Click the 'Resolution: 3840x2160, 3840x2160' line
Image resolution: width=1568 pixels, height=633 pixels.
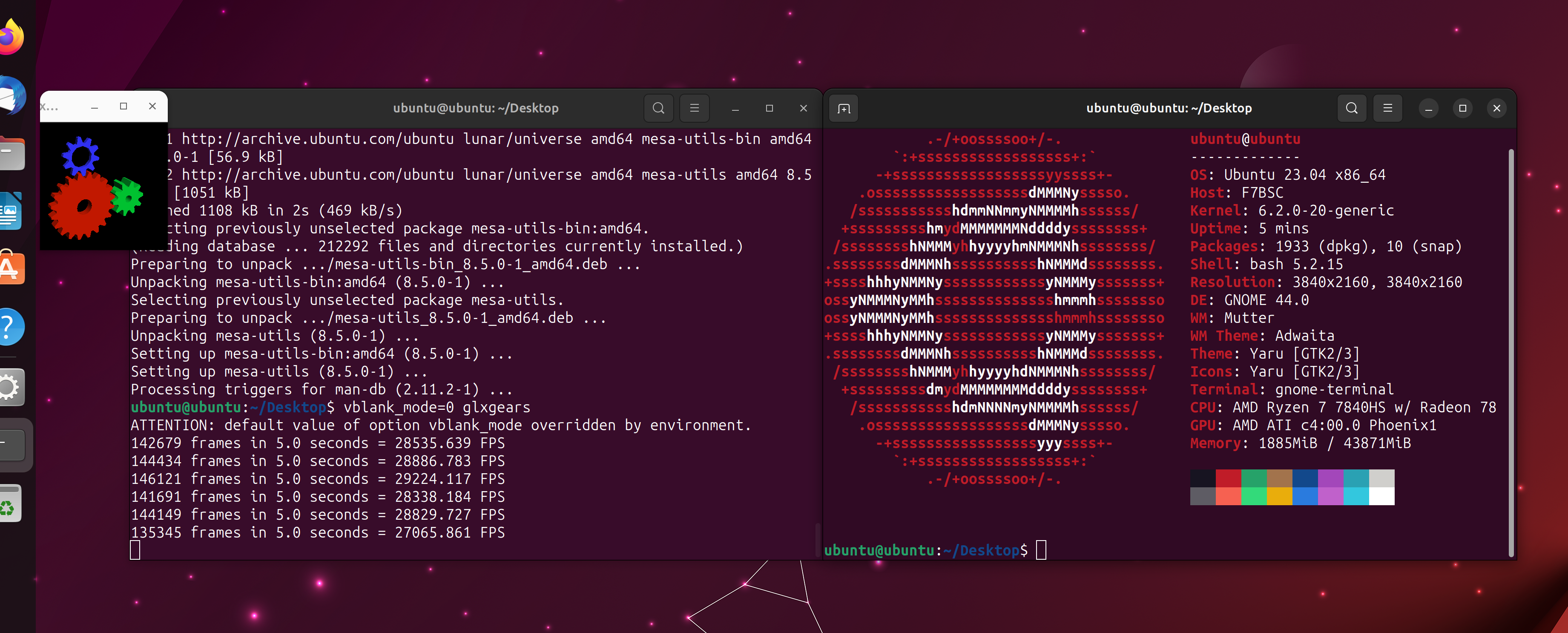(x=1326, y=282)
